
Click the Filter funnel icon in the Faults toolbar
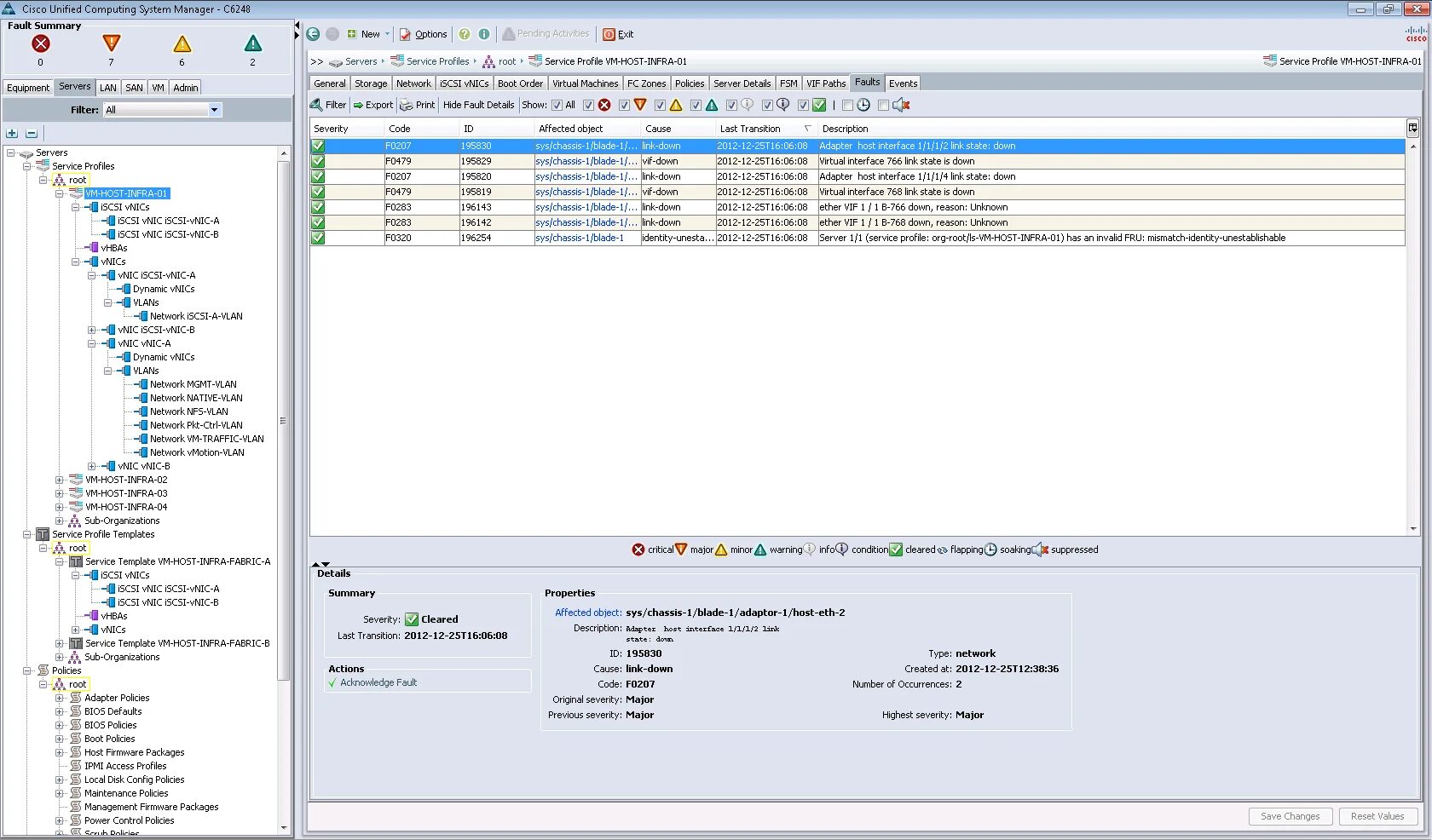coord(316,105)
